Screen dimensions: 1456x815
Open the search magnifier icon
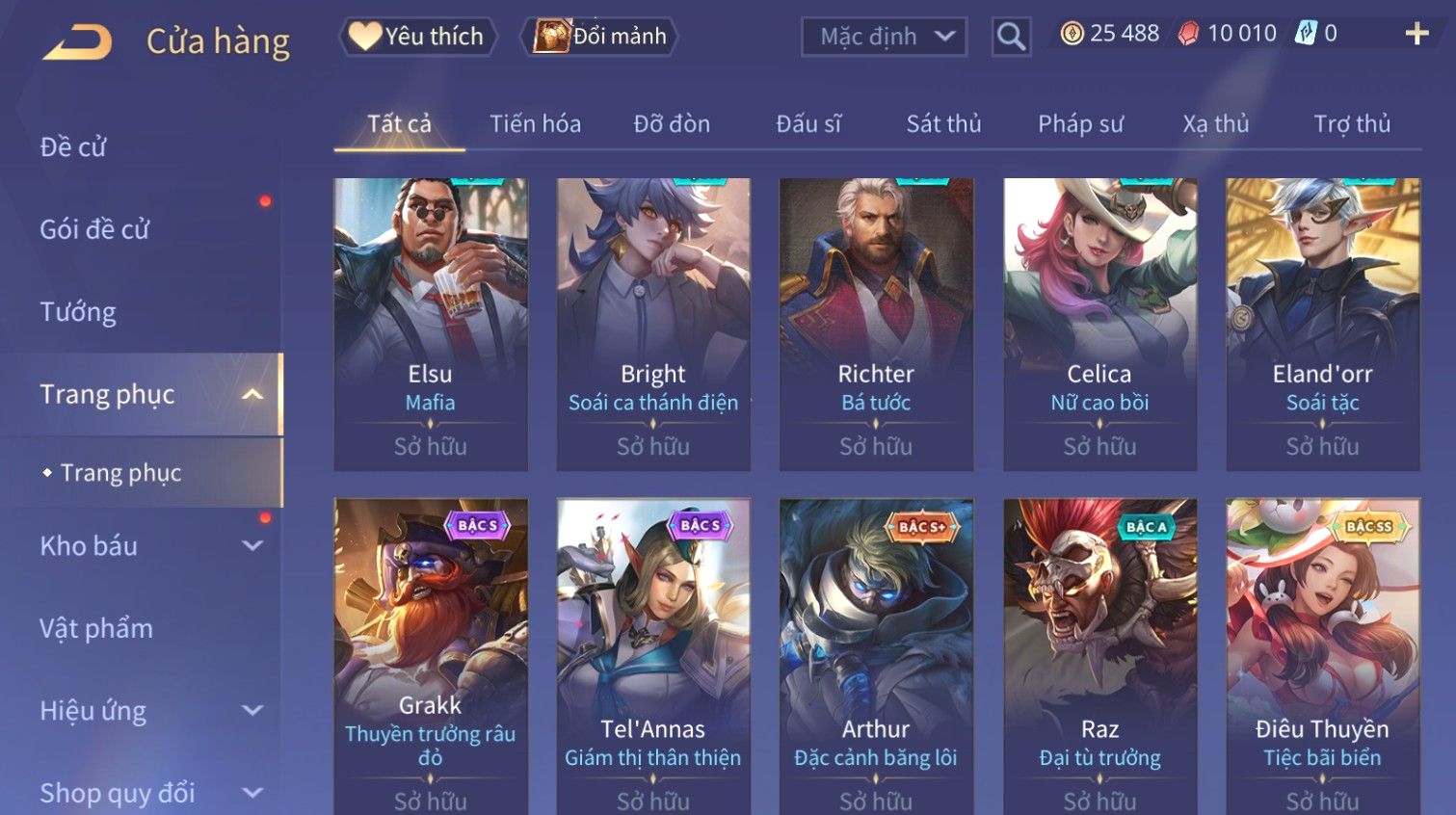pos(1011,37)
